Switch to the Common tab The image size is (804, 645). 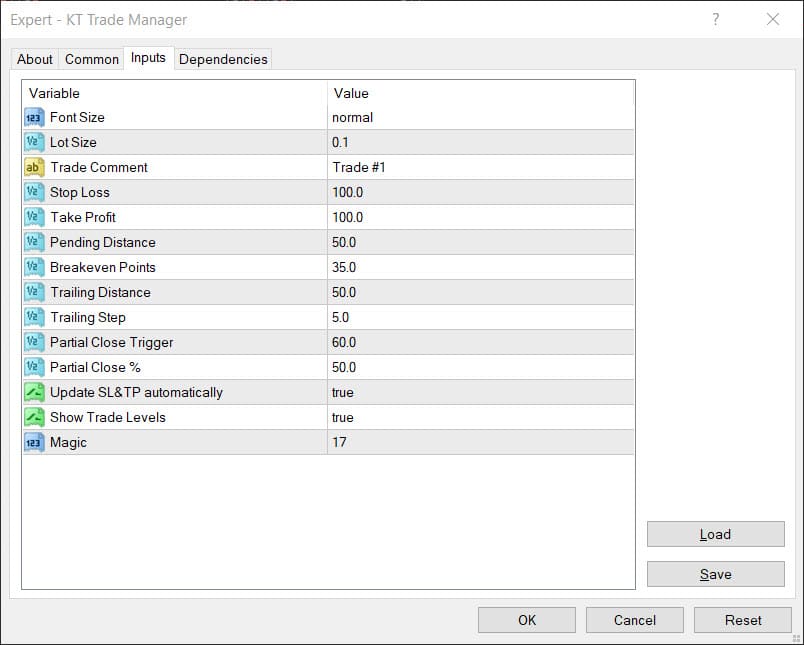[x=92, y=59]
